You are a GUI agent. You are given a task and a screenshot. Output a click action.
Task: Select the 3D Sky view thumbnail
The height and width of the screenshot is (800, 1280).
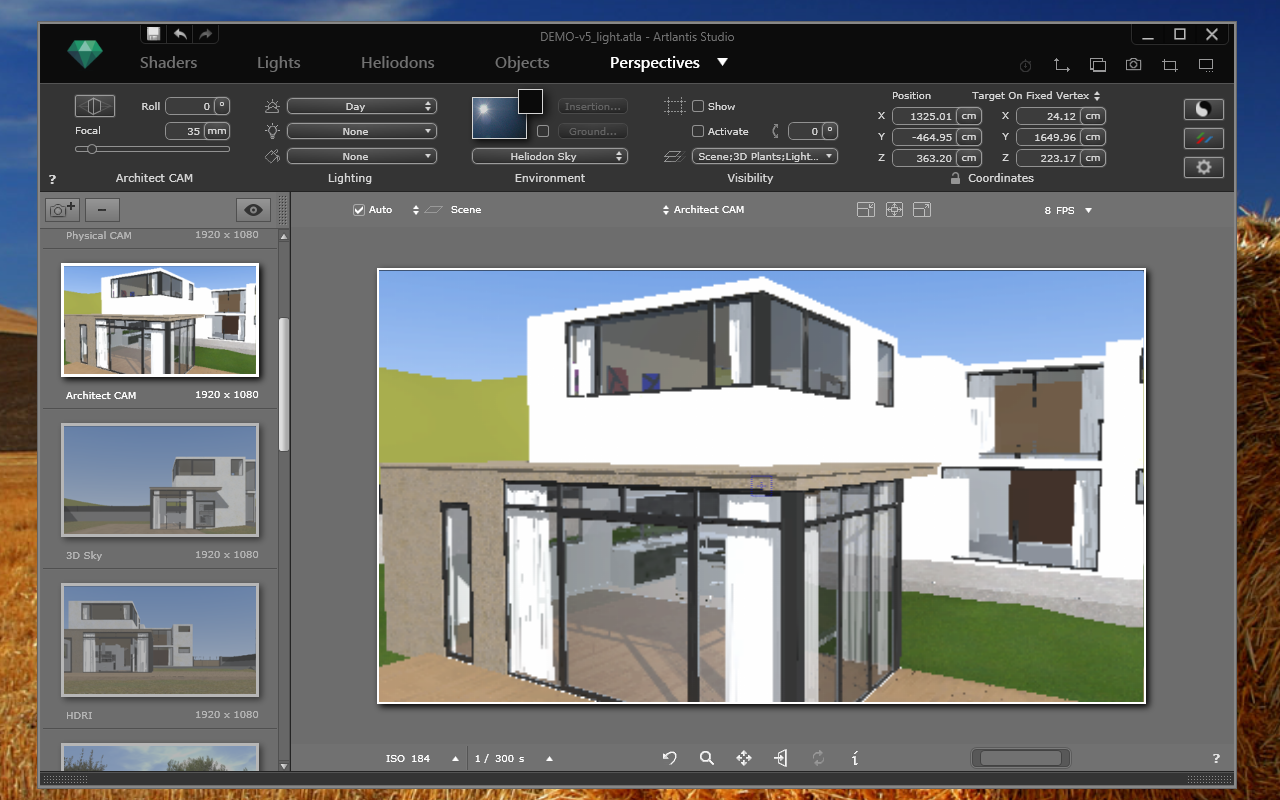pyautogui.click(x=160, y=480)
